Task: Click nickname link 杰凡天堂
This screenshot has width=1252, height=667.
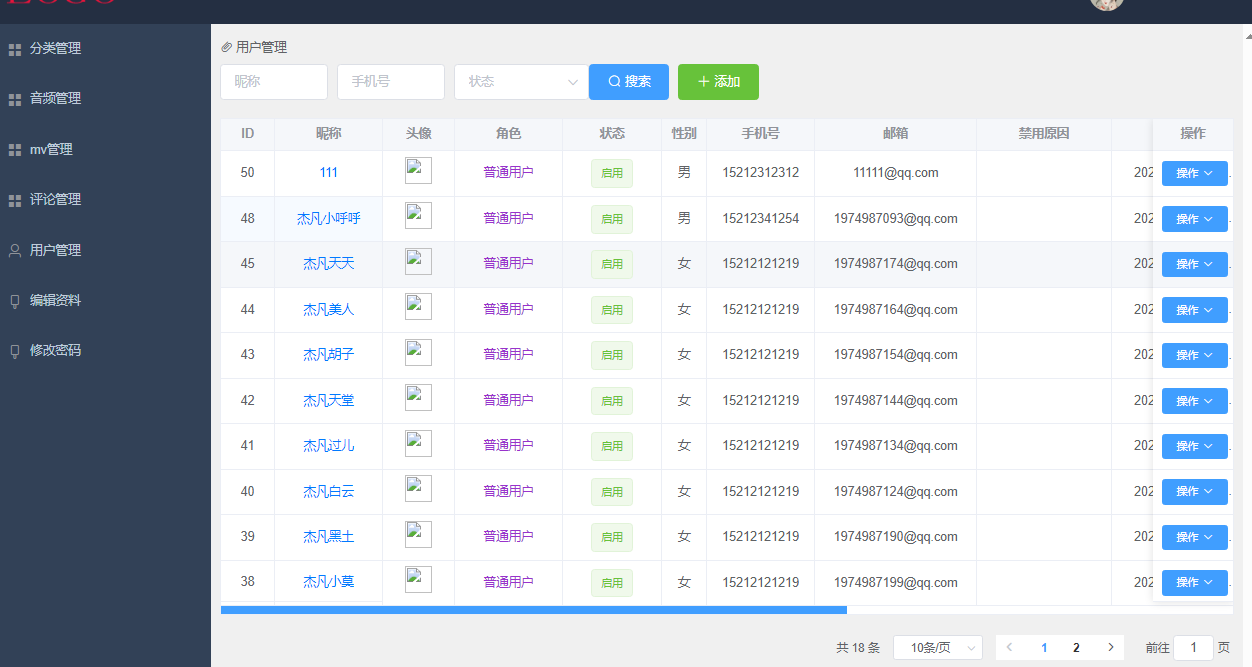Action: pyautogui.click(x=328, y=400)
